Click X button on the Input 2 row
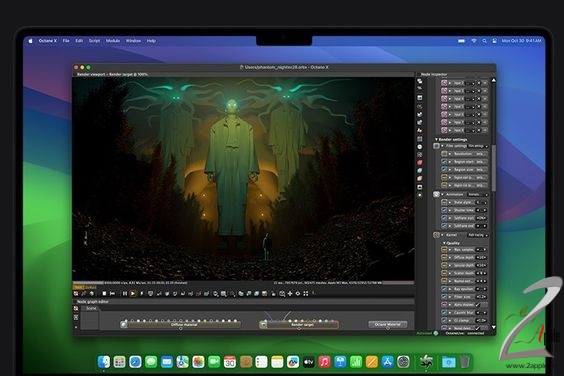 479,83
